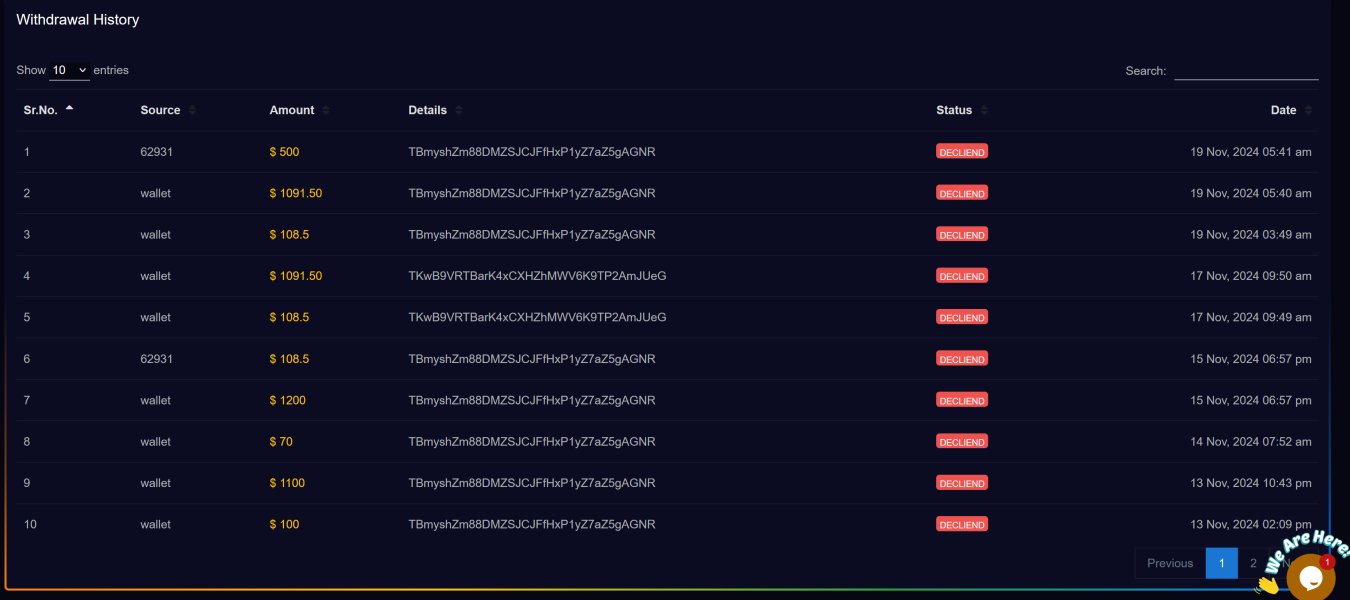Select pagination page 1
The width and height of the screenshot is (1350, 600).
pos(1221,563)
